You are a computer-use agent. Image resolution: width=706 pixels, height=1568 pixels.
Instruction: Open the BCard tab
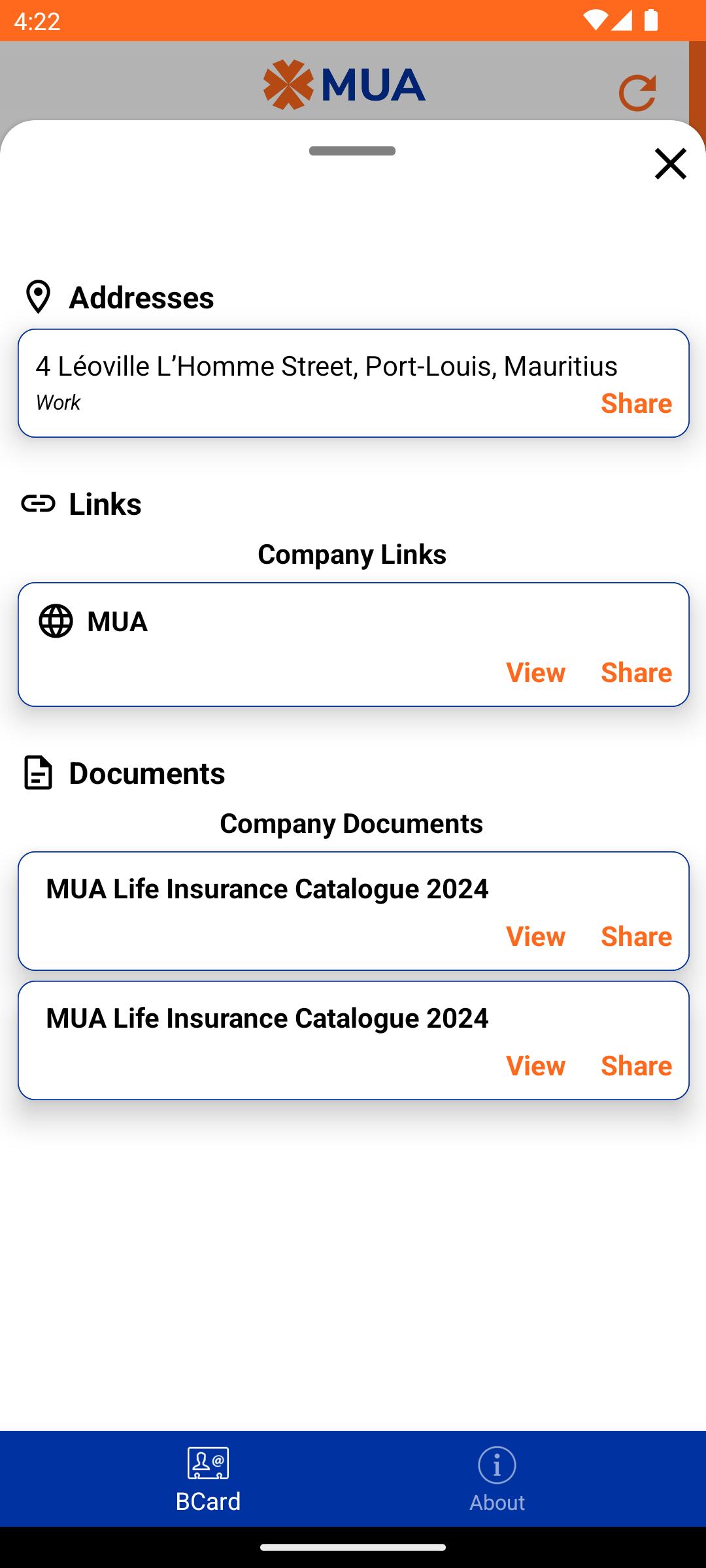pos(208,1479)
